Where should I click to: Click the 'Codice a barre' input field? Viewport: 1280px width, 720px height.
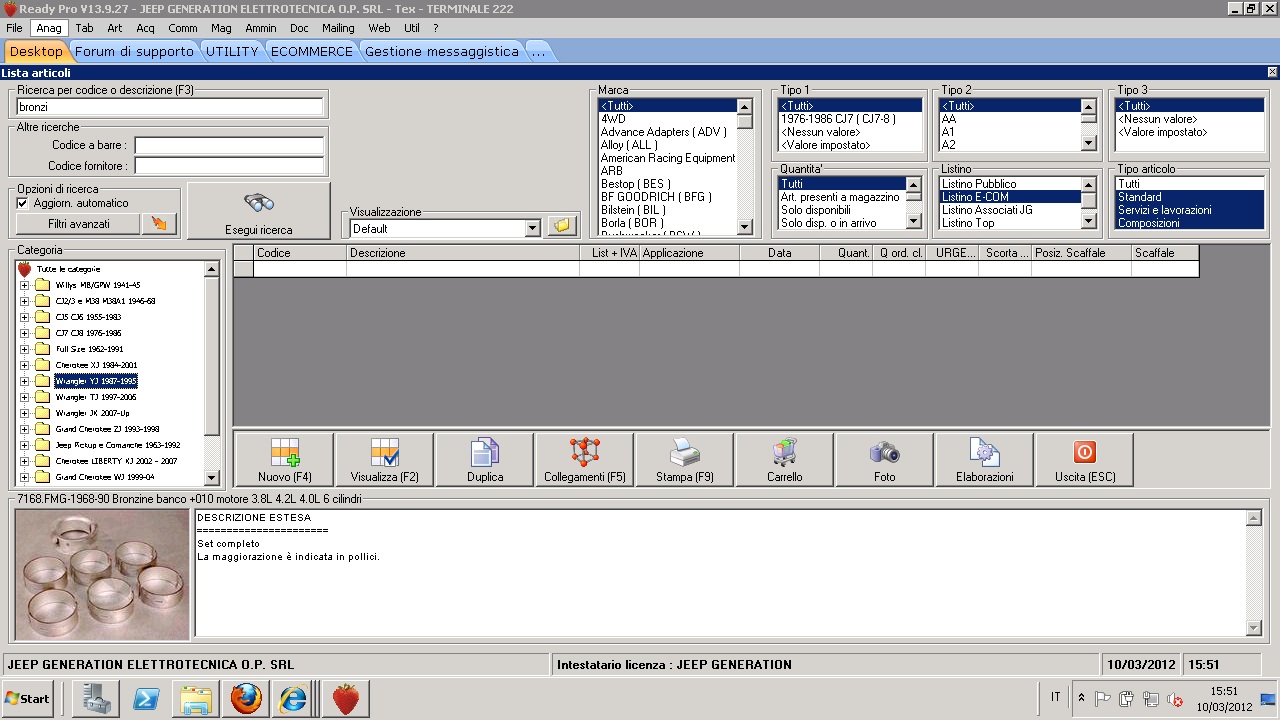tap(229, 146)
